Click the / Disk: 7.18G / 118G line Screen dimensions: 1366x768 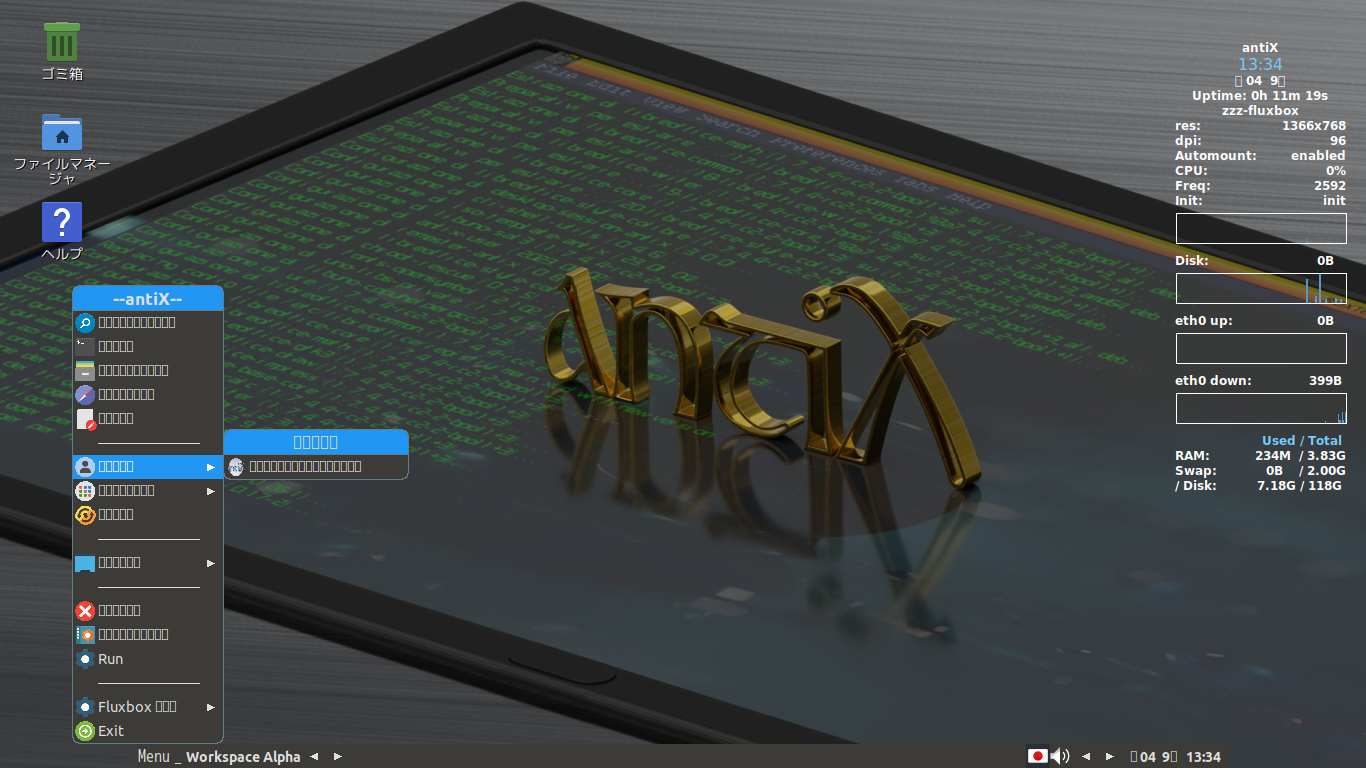click(x=1259, y=486)
